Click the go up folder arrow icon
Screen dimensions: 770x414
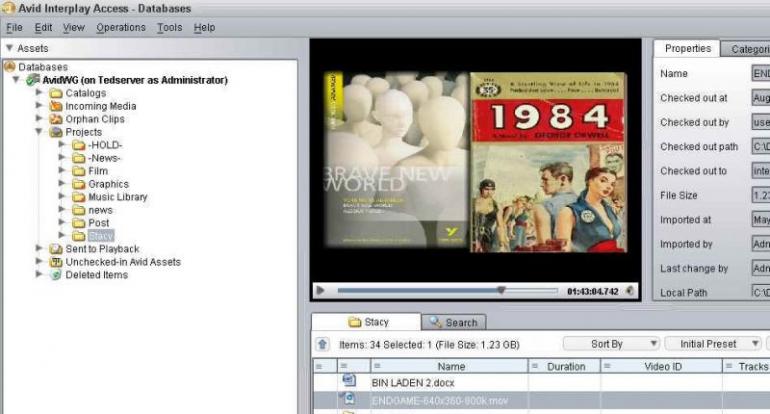click(322, 344)
